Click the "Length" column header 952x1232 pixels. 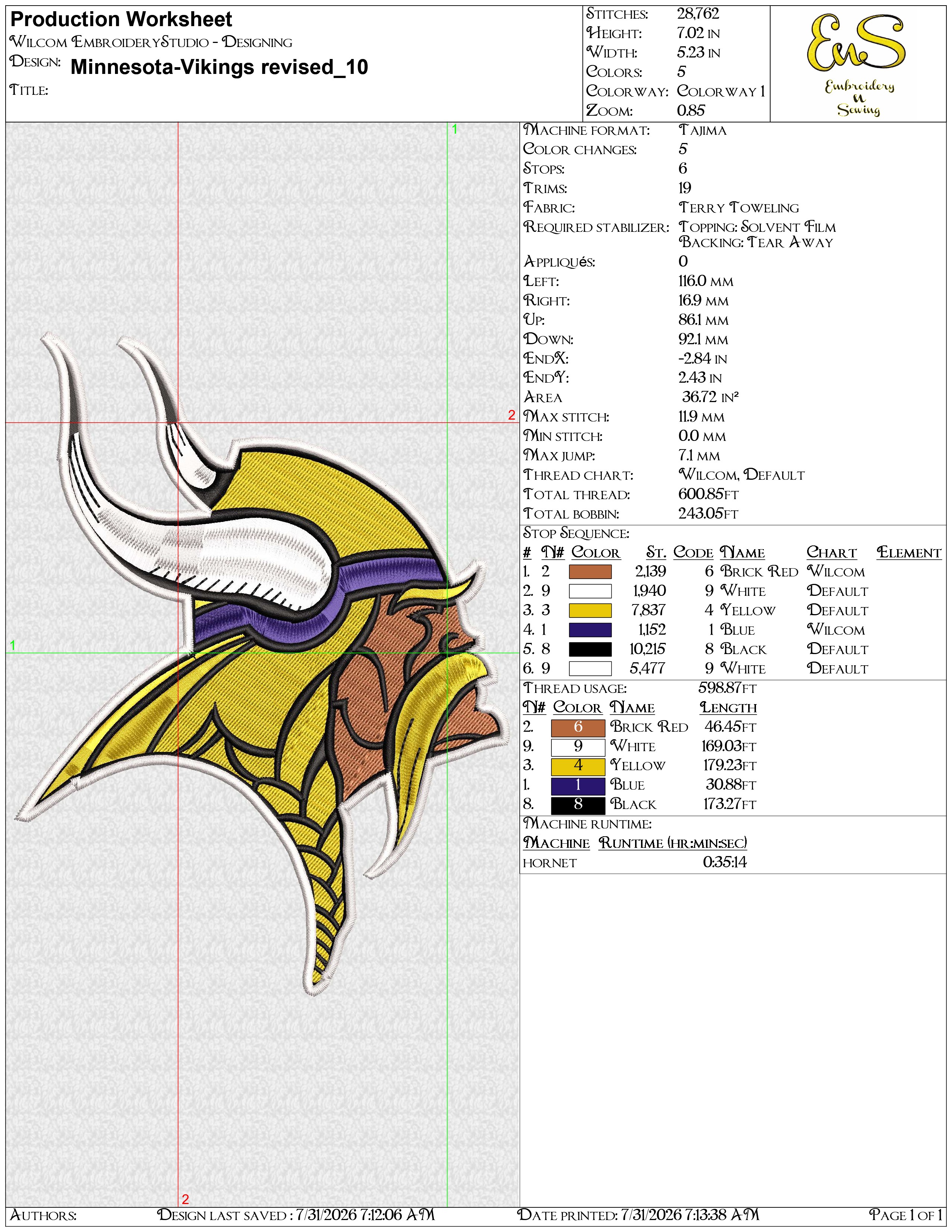(729, 708)
